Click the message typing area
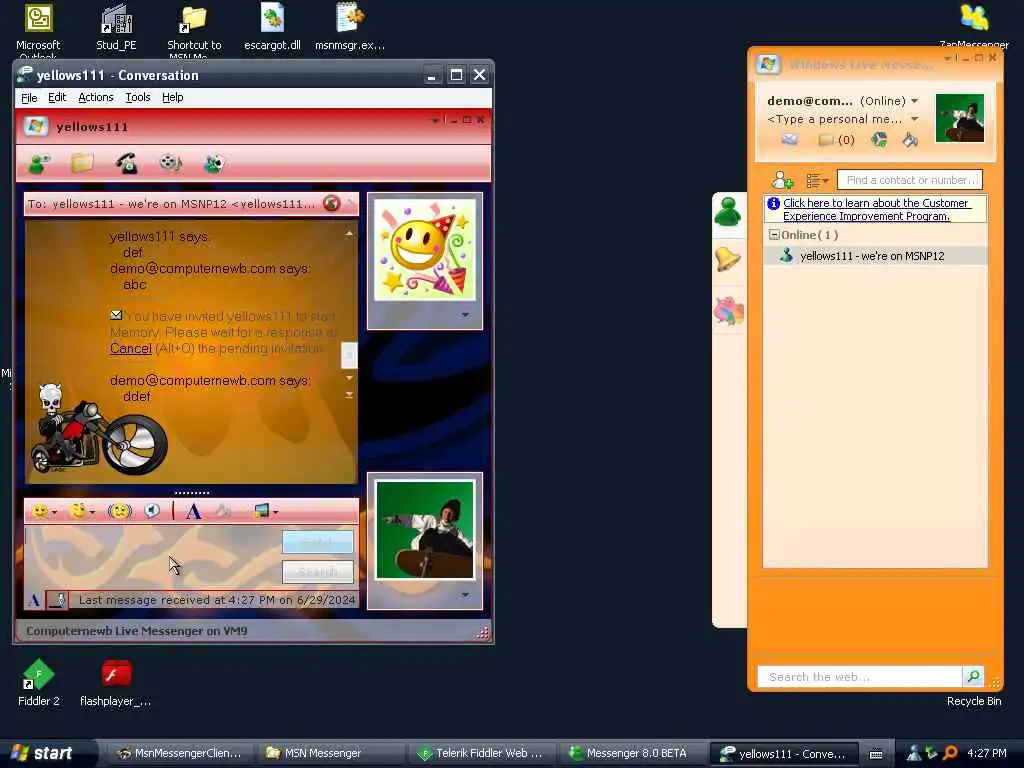This screenshot has height=768, width=1024. (153, 558)
